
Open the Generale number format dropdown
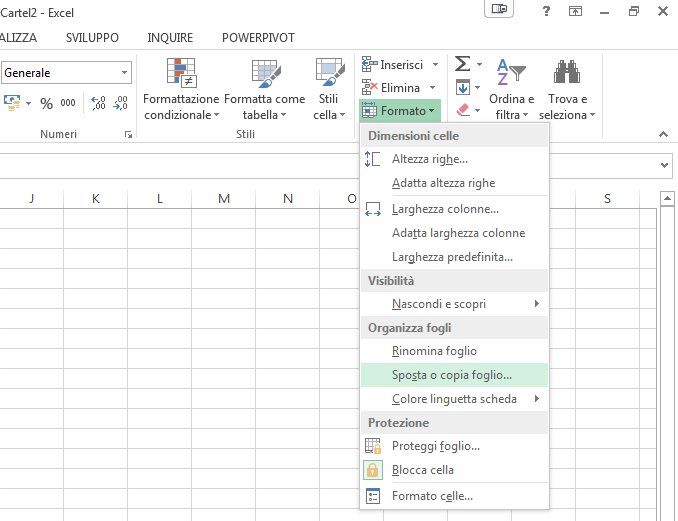(x=125, y=73)
